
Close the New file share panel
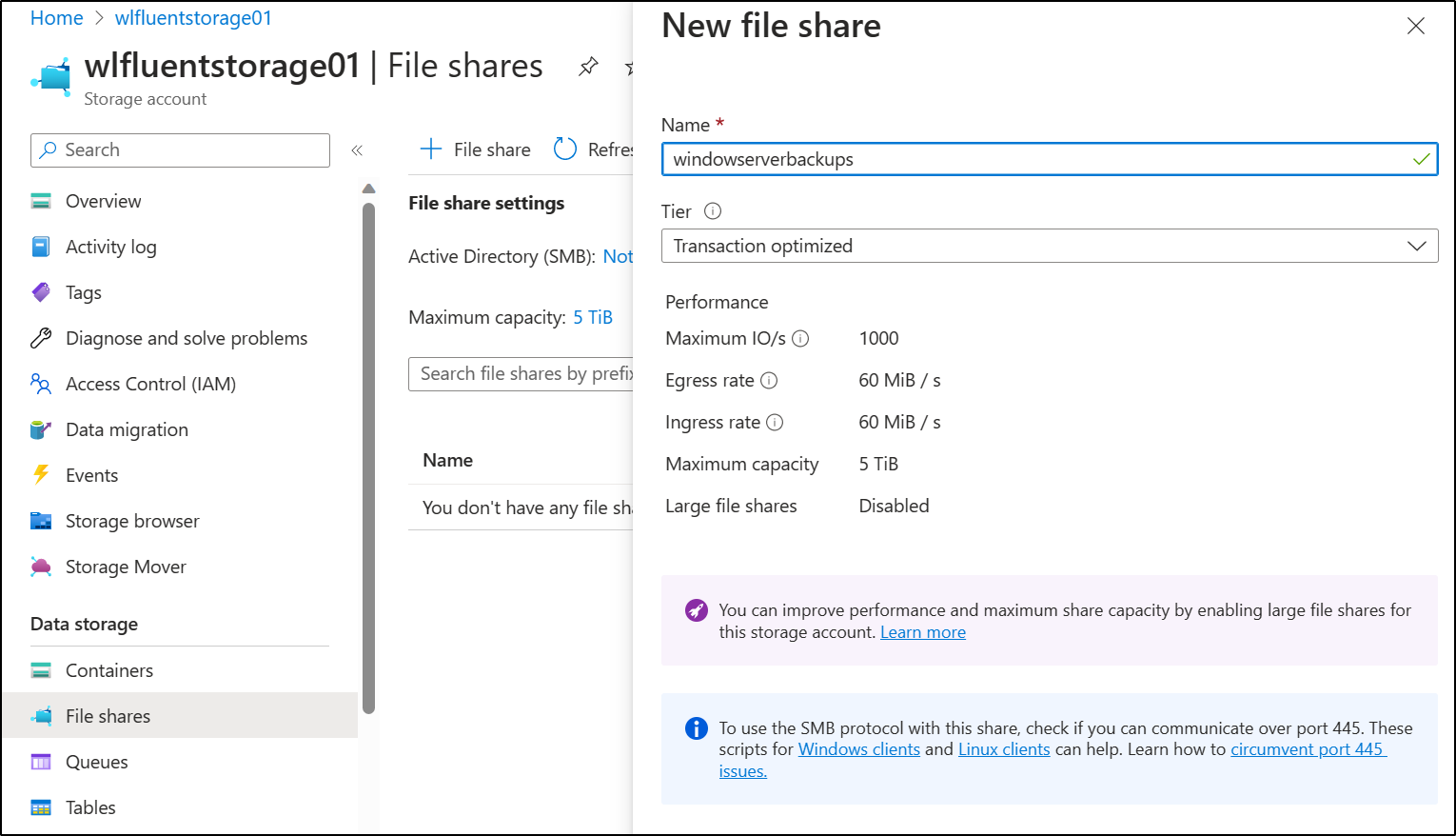tap(1416, 26)
